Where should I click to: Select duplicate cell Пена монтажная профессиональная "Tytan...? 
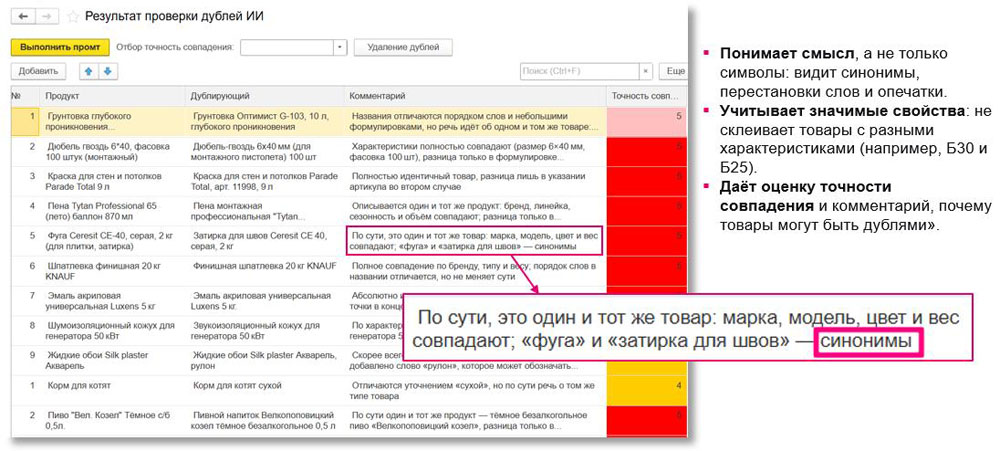pyautogui.click(x=264, y=211)
